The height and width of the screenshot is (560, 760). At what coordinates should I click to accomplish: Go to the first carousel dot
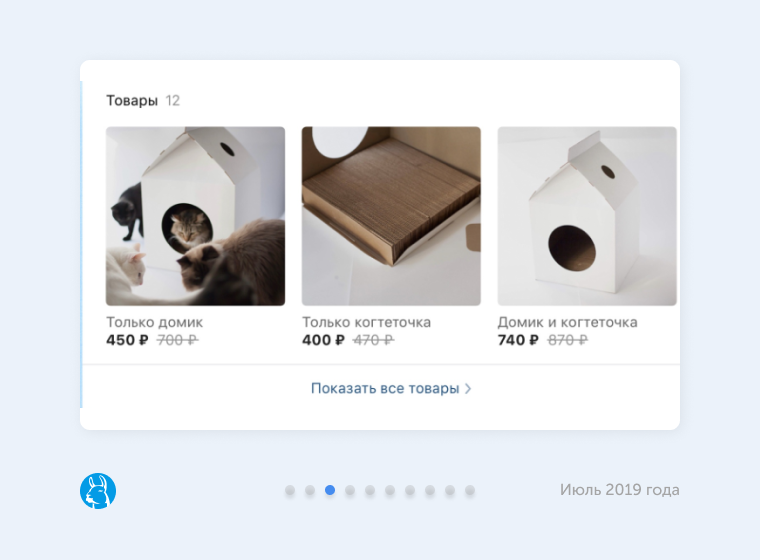(290, 490)
